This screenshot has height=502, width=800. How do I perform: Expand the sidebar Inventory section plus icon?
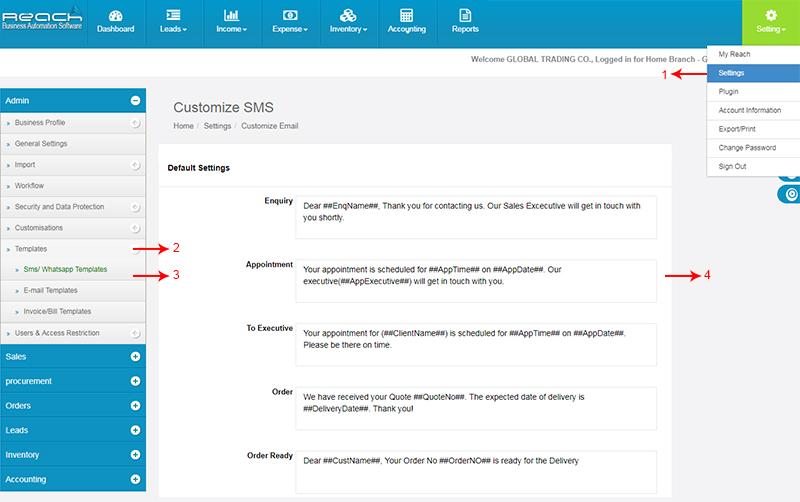(x=135, y=455)
